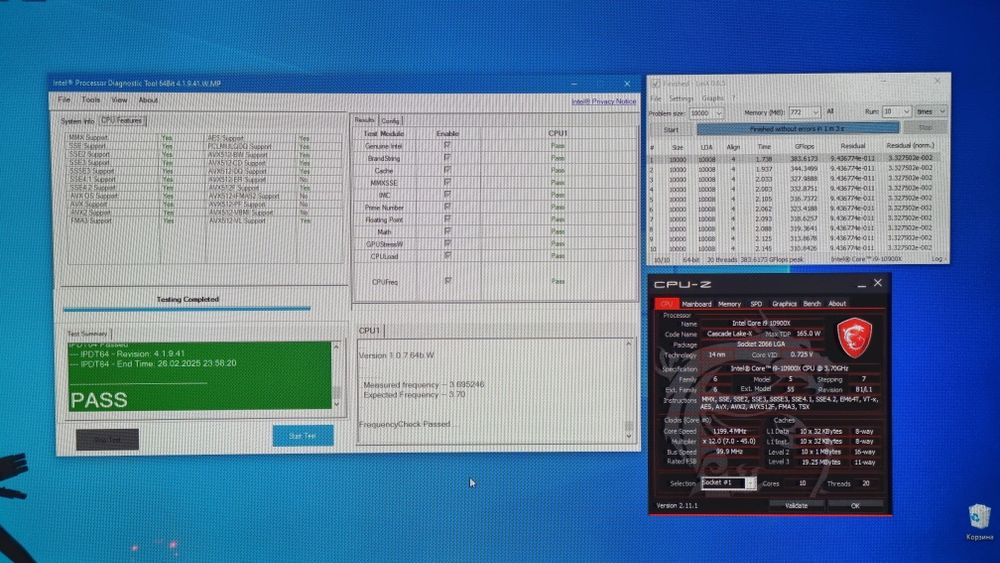Click the Validate button in CPU-Z
The width and height of the screenshot is (1000, 563).
[x=795, y=505]
